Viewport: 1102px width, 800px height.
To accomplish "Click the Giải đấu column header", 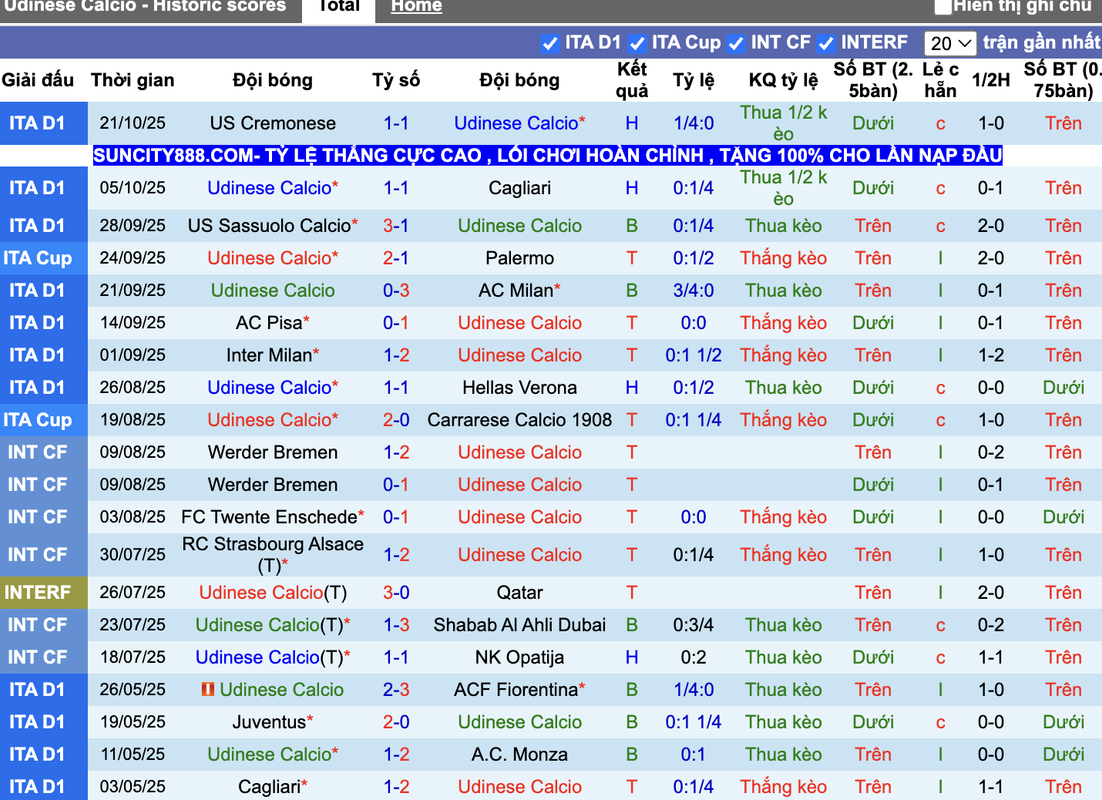I will 38,80.
